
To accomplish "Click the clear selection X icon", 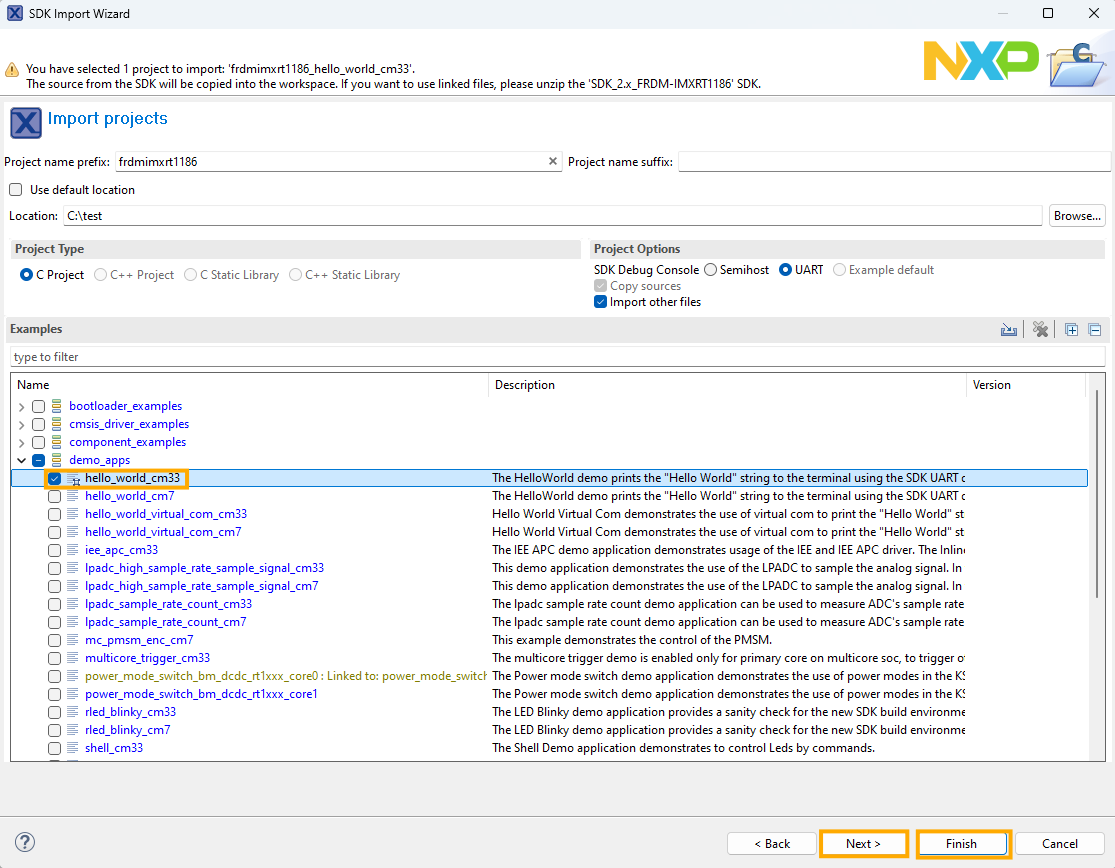I will pos(1040,330).
